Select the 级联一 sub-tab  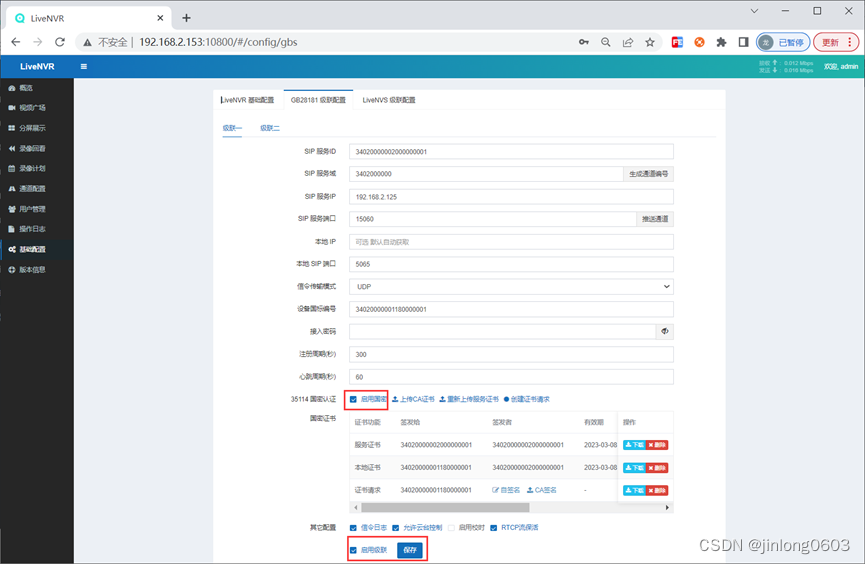click(232, 128)
